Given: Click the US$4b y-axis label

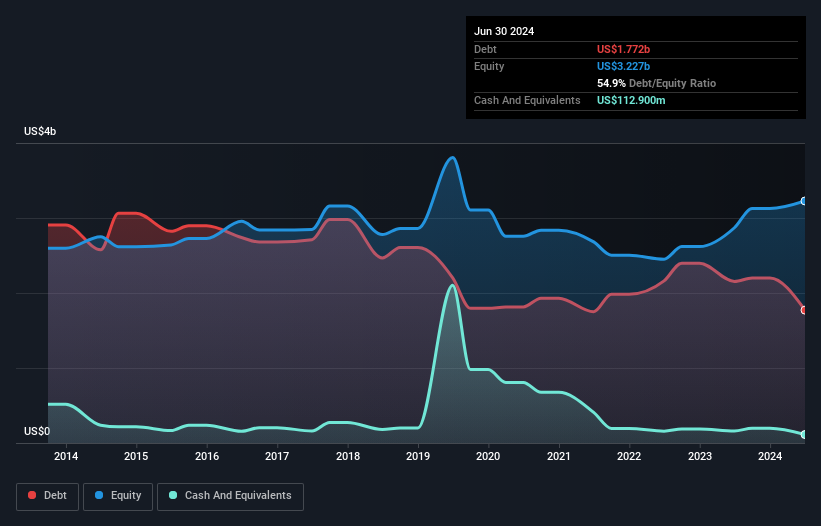Looking at the screenshot, I should [40, 131].
